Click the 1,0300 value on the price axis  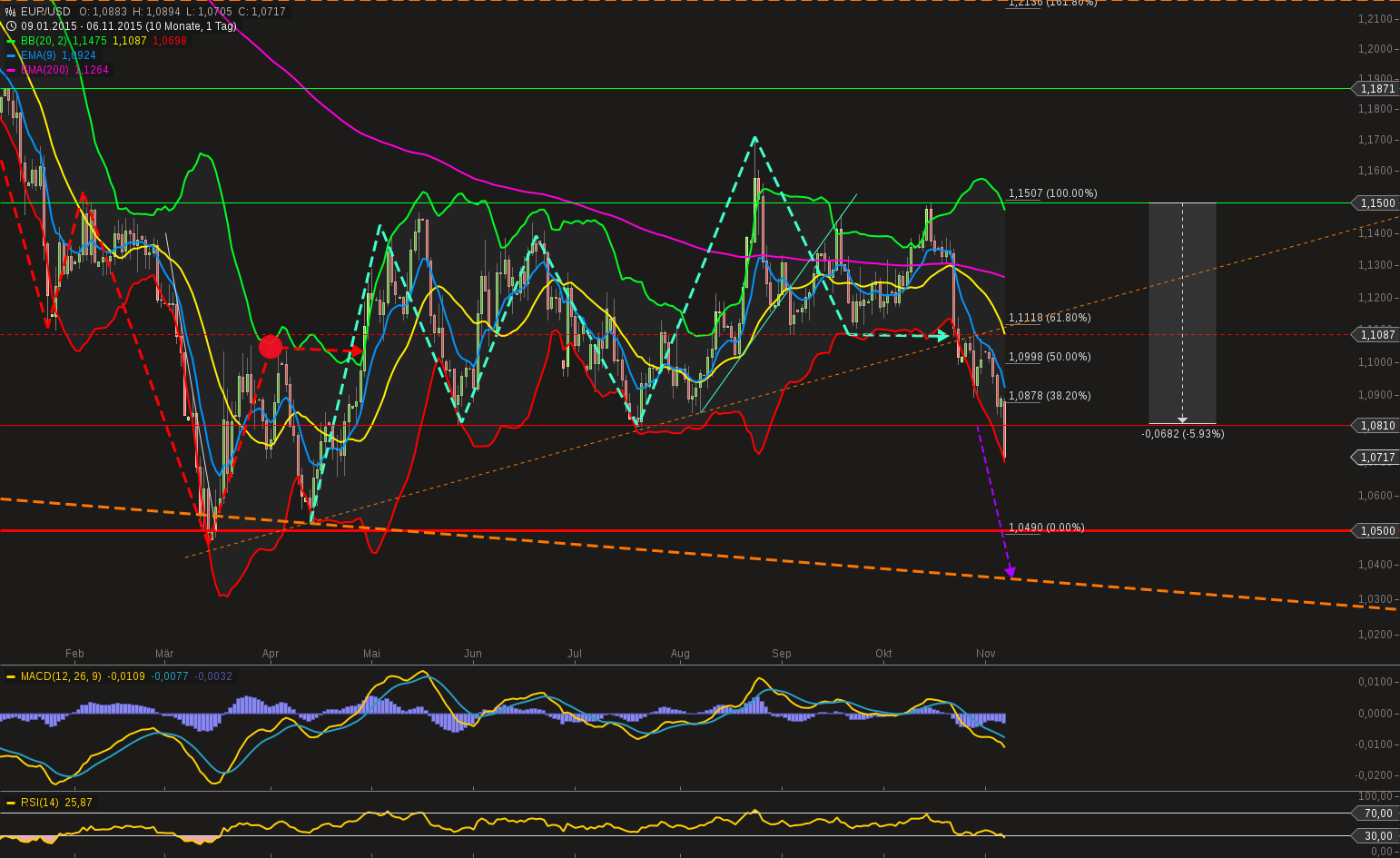pyautogui.click(x=1375, y=599)
